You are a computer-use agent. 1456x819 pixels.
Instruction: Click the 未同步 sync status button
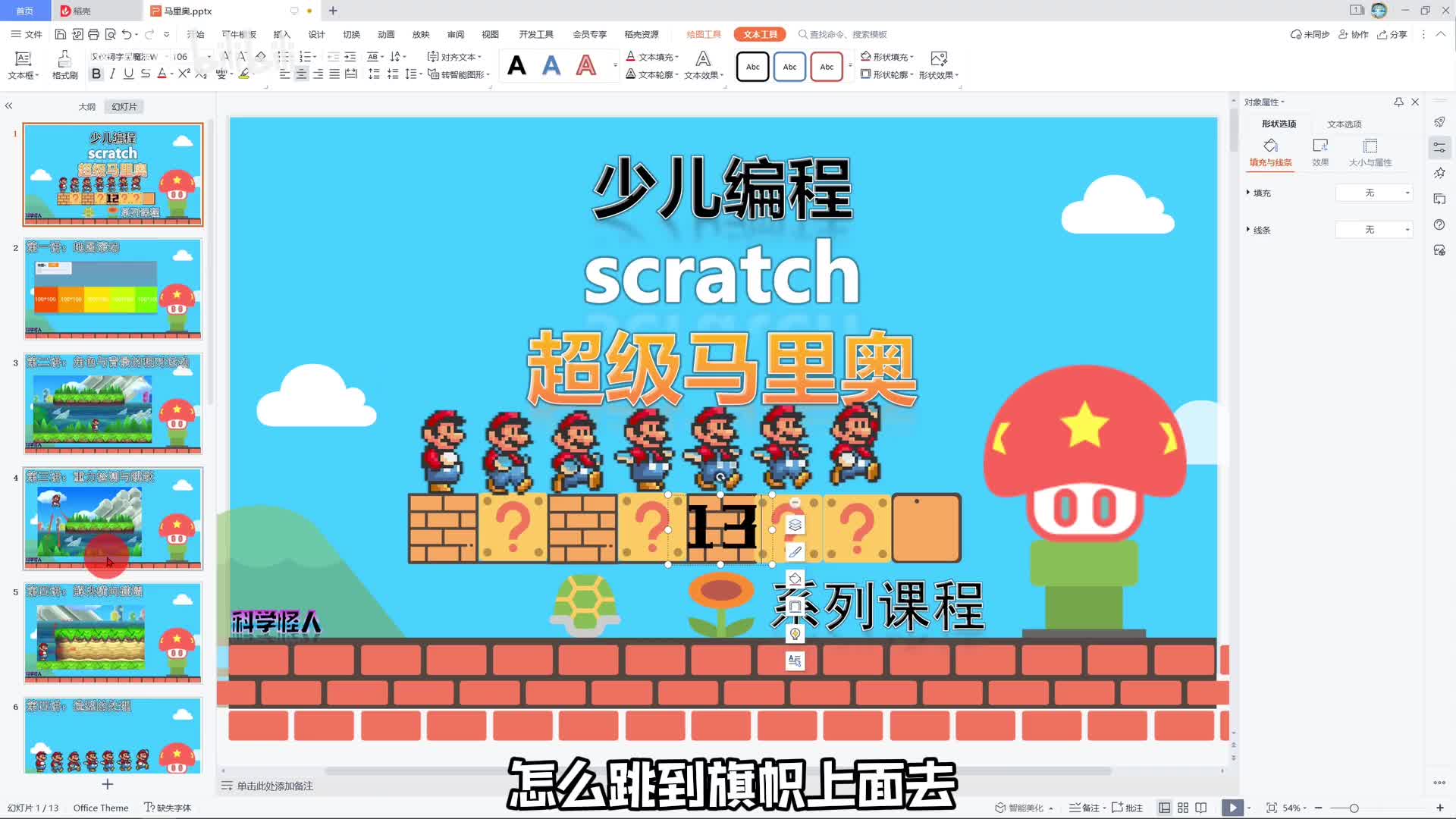[x=1310, y=34]
